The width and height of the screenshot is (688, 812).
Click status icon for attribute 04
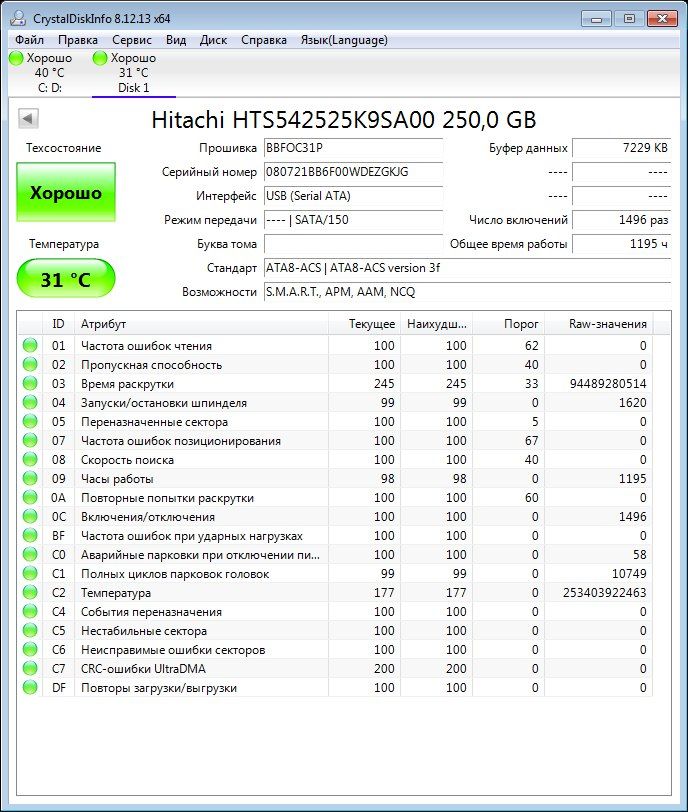pos(30,402)
